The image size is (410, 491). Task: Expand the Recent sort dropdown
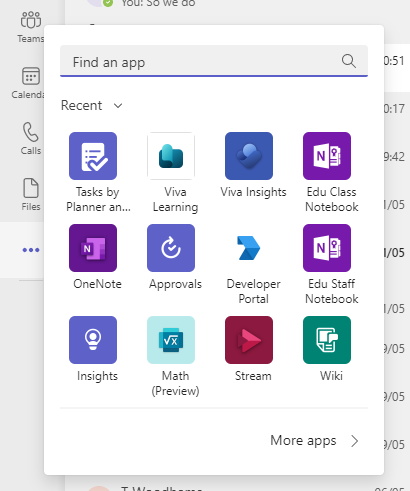coord(92,106)
